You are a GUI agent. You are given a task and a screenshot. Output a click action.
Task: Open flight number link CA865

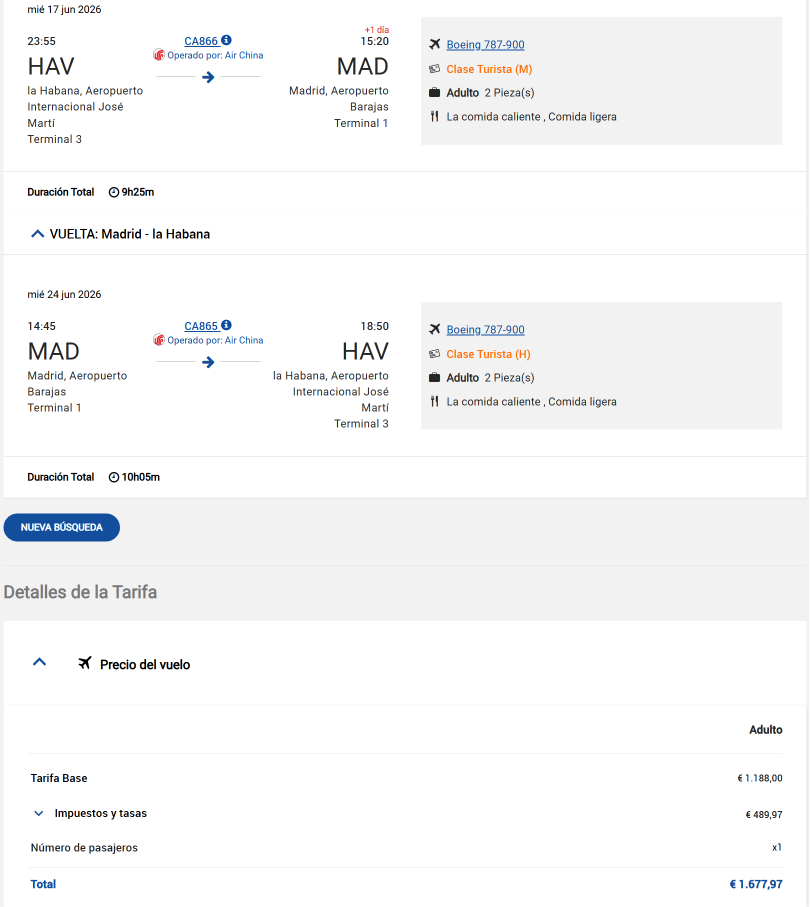point(201,326)
